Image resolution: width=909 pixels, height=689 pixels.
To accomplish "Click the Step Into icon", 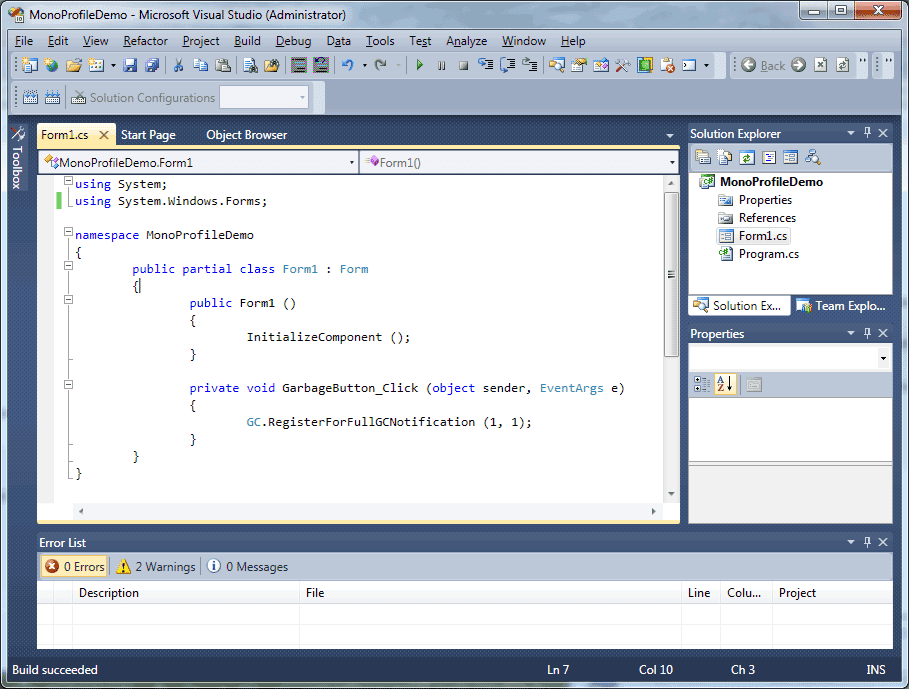I will pos(485,65).
